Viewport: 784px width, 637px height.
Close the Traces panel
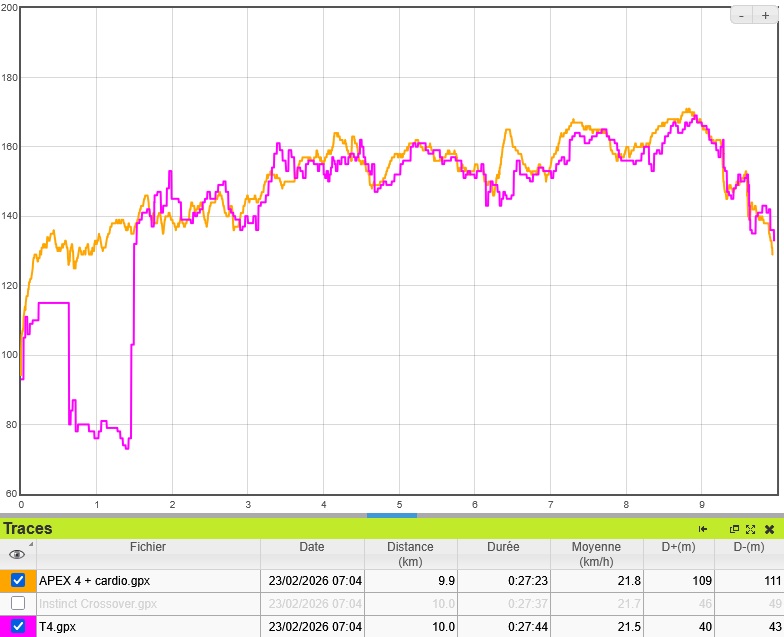coord(769,529)
